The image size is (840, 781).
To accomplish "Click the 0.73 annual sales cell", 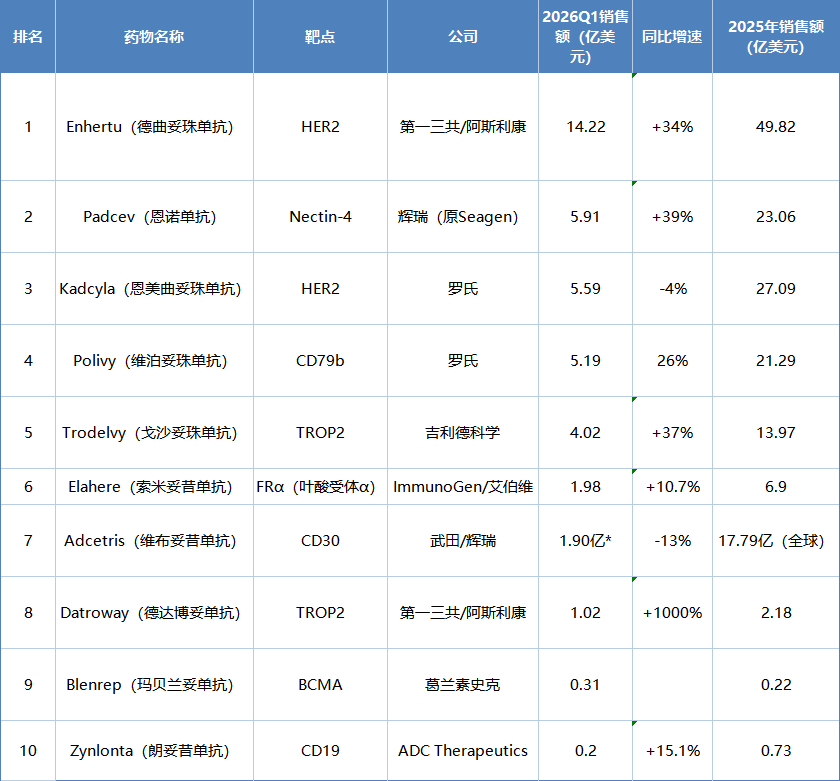I will click(x=776, y=750).
